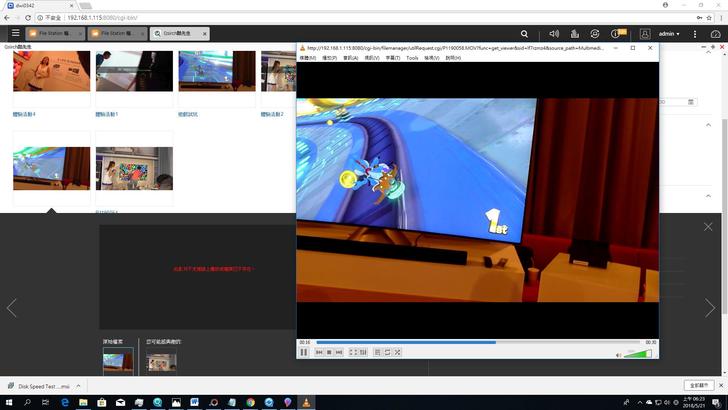Open Windows Start menu

click(x=9, y=403)
